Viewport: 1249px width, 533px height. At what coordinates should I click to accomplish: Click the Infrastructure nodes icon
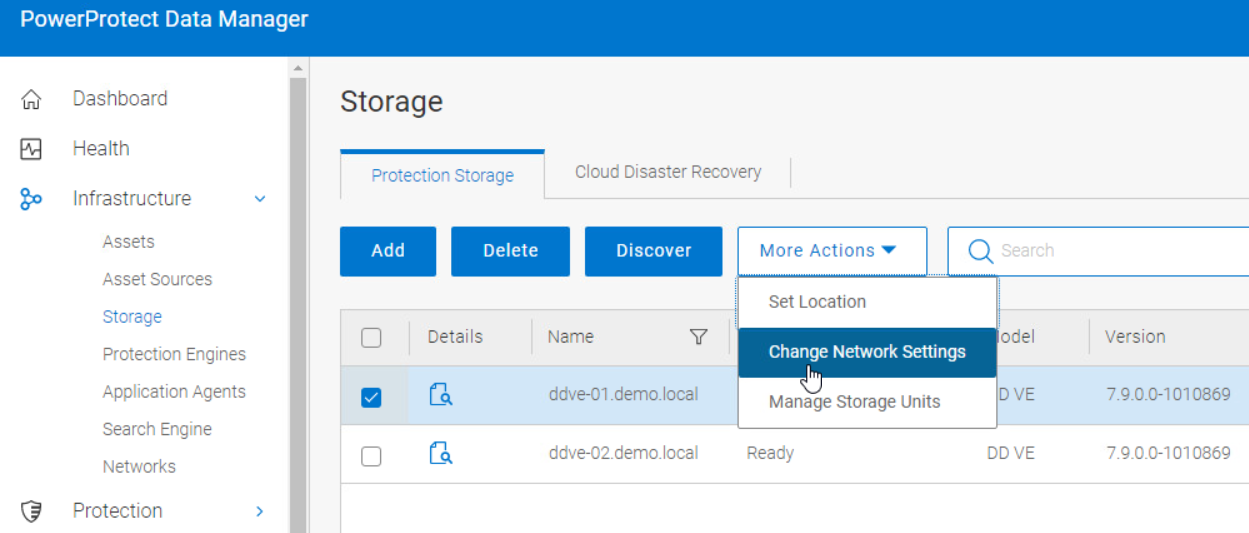[x=31, y=199]
